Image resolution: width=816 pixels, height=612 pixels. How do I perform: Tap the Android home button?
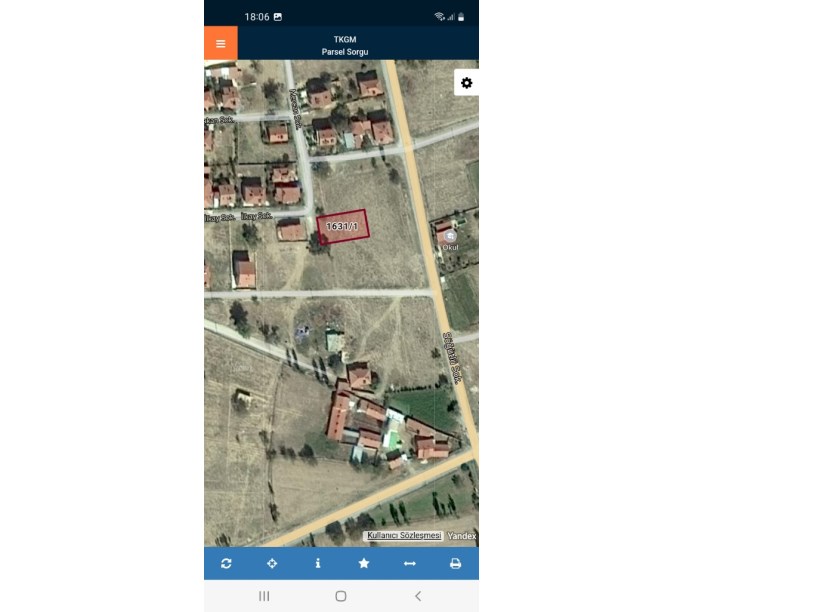point(341,596)
